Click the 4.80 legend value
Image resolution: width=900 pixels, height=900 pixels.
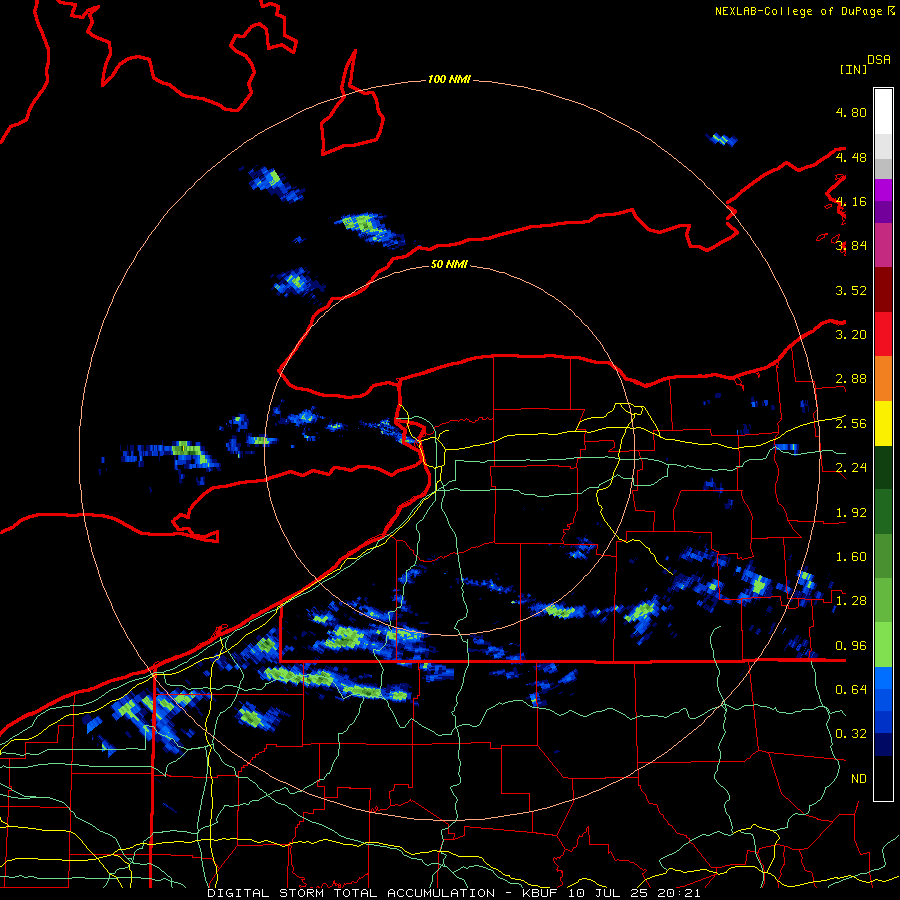(851, 112)
